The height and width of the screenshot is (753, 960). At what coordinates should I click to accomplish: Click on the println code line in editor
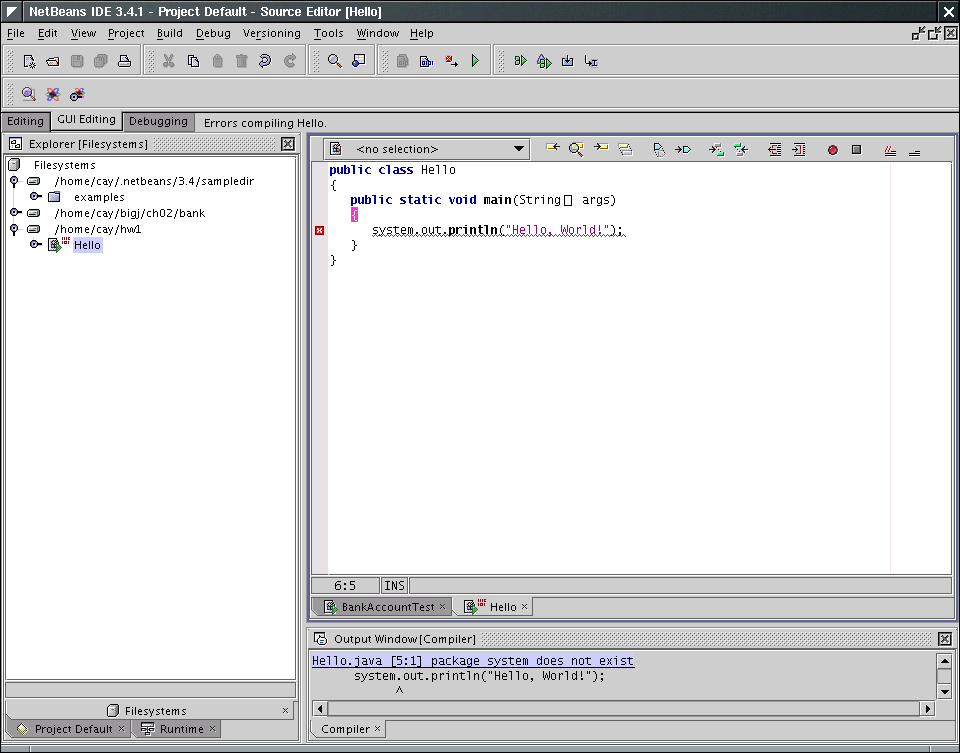point(497,230)
